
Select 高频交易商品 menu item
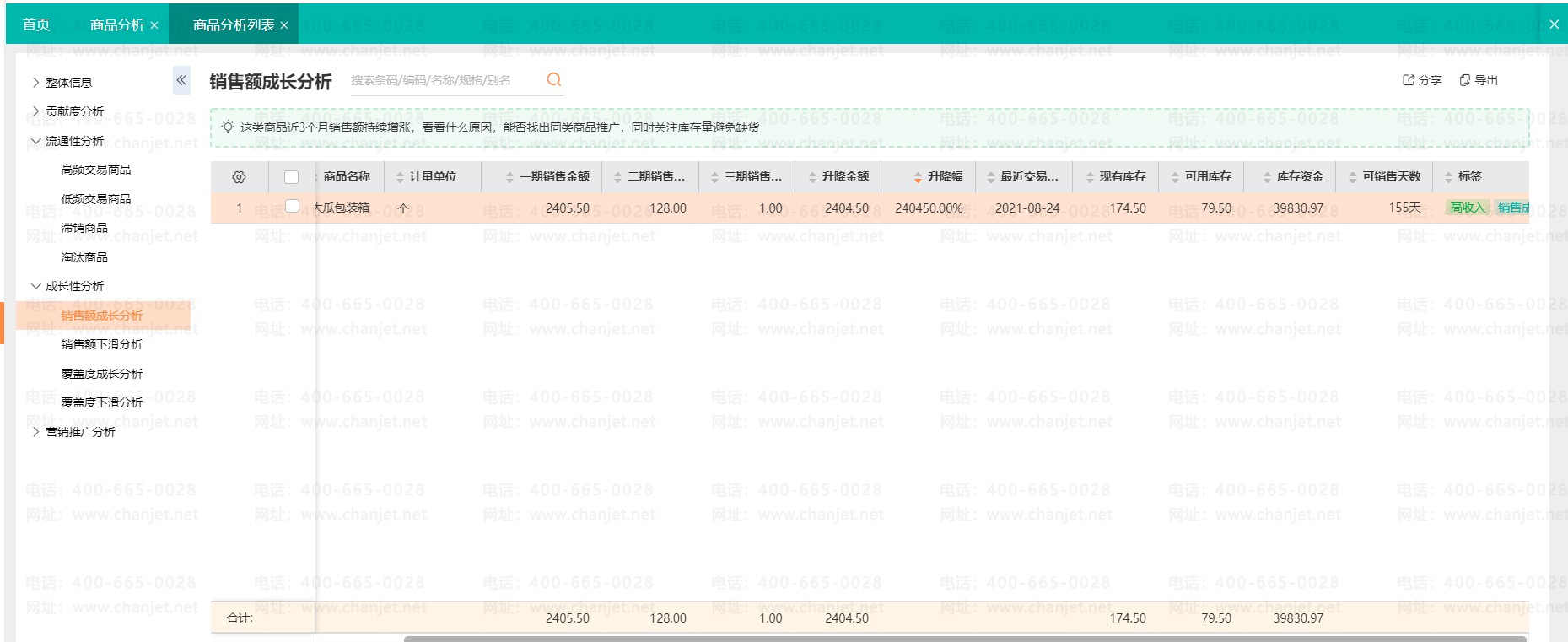click(x=95, y=170)
